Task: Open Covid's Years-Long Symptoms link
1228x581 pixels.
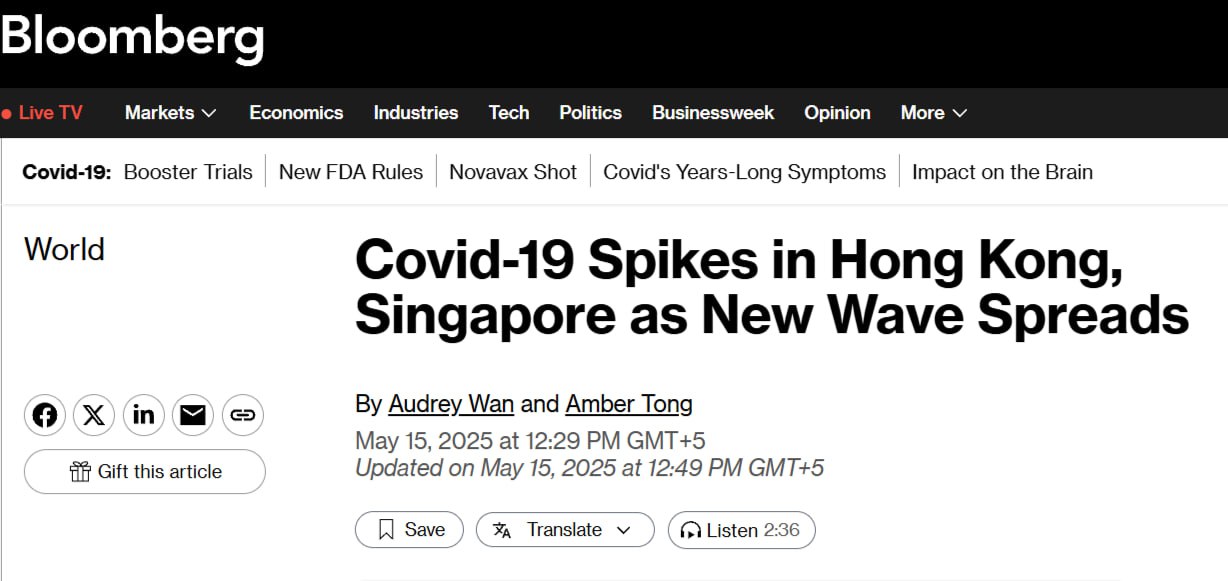Action: [x=744, y=172]
